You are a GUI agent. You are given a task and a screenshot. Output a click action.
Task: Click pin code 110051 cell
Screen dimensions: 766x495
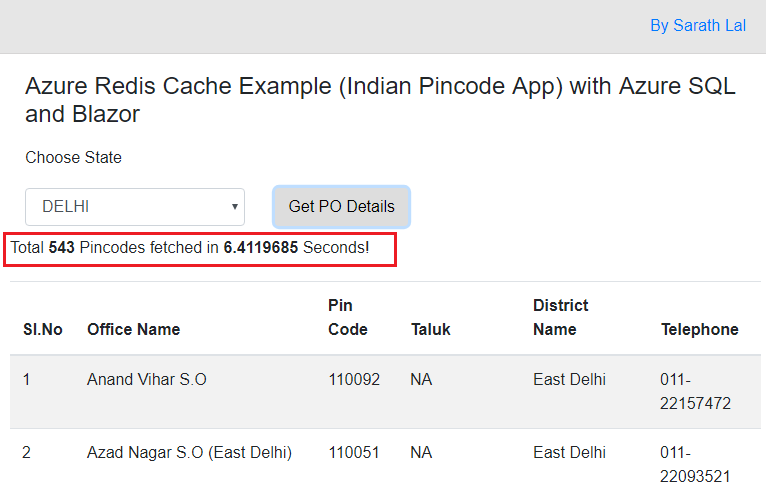[354, 453]
